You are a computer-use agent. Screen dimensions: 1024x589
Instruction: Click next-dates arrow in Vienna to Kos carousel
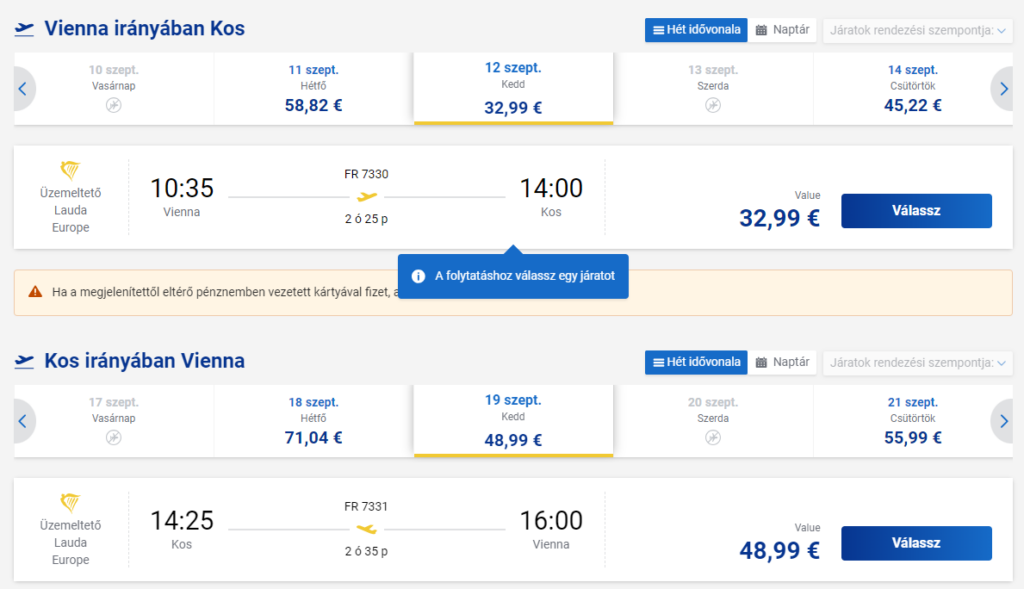tap(1002, 89)
